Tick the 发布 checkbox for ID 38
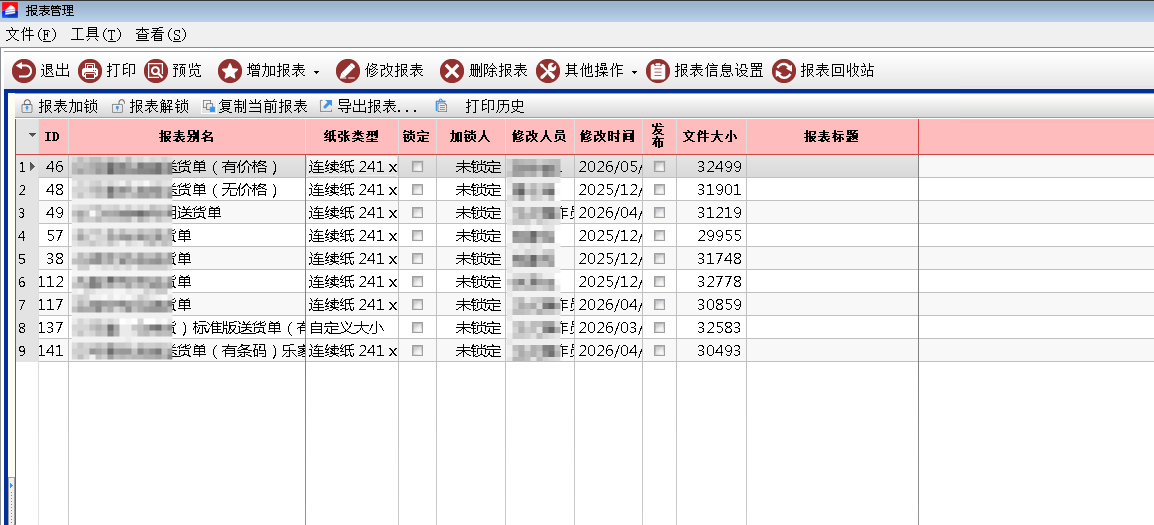Image resolution: width=1154 pixels, height=525 pixels. (659, 258)
